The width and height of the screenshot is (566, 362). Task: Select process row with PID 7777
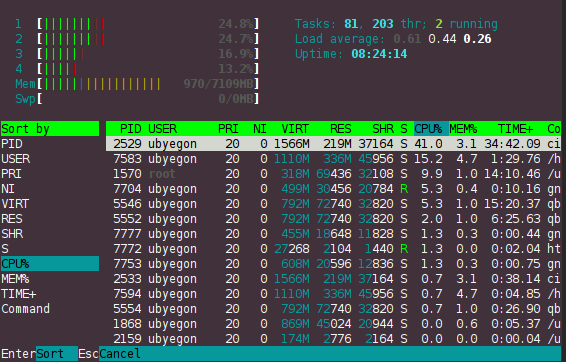click(x=333, y=234)
